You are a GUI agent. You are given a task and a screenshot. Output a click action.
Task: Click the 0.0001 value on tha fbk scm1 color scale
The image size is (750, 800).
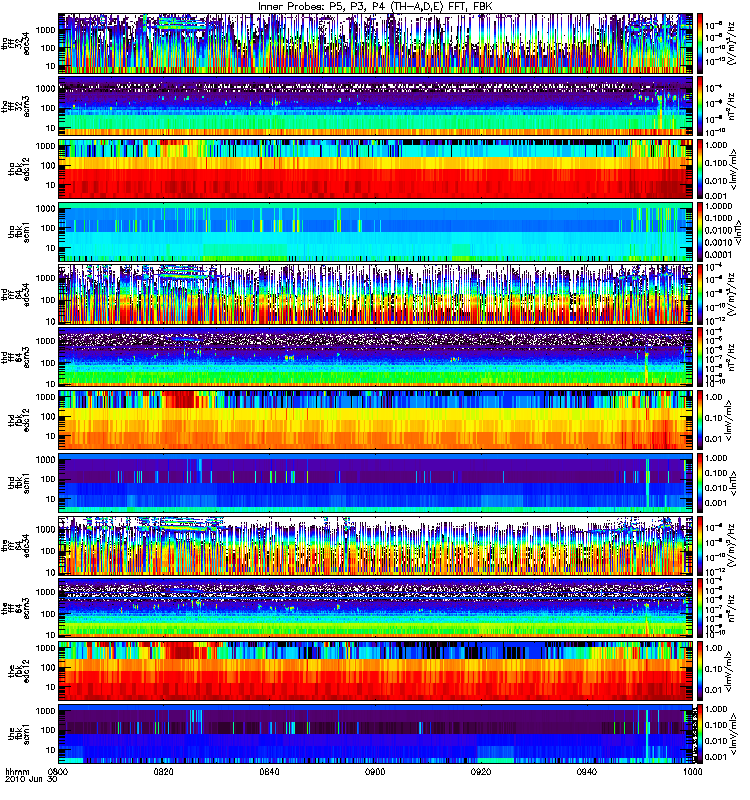(x=718, y=255)
